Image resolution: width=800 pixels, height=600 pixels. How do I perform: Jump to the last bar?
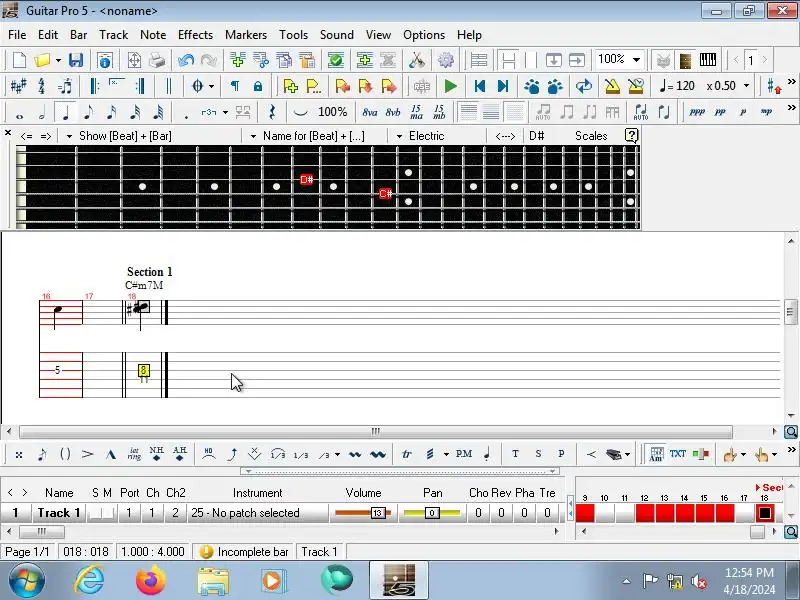click(x=503, y=86)
